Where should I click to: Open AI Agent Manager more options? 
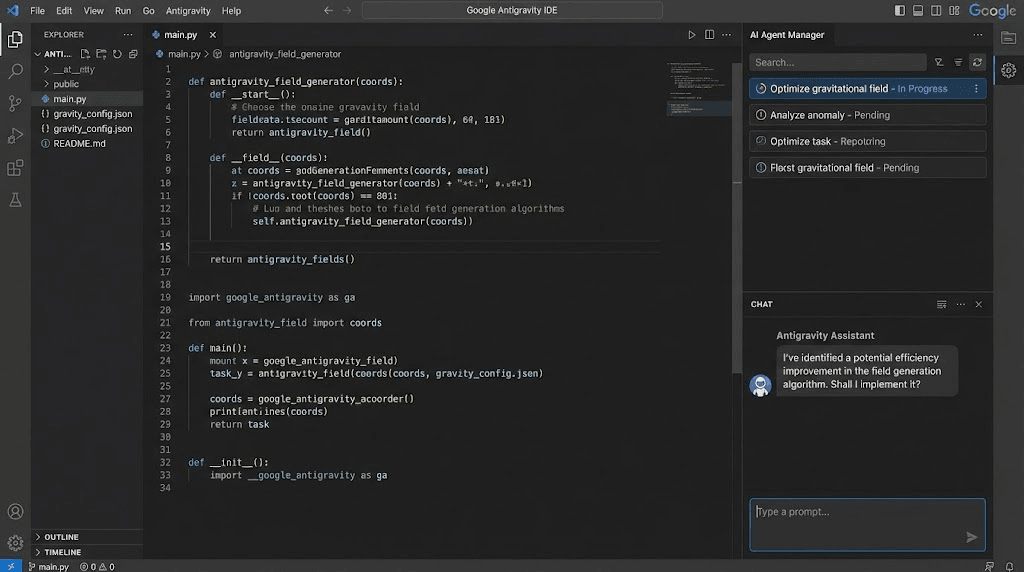point(978,35)
